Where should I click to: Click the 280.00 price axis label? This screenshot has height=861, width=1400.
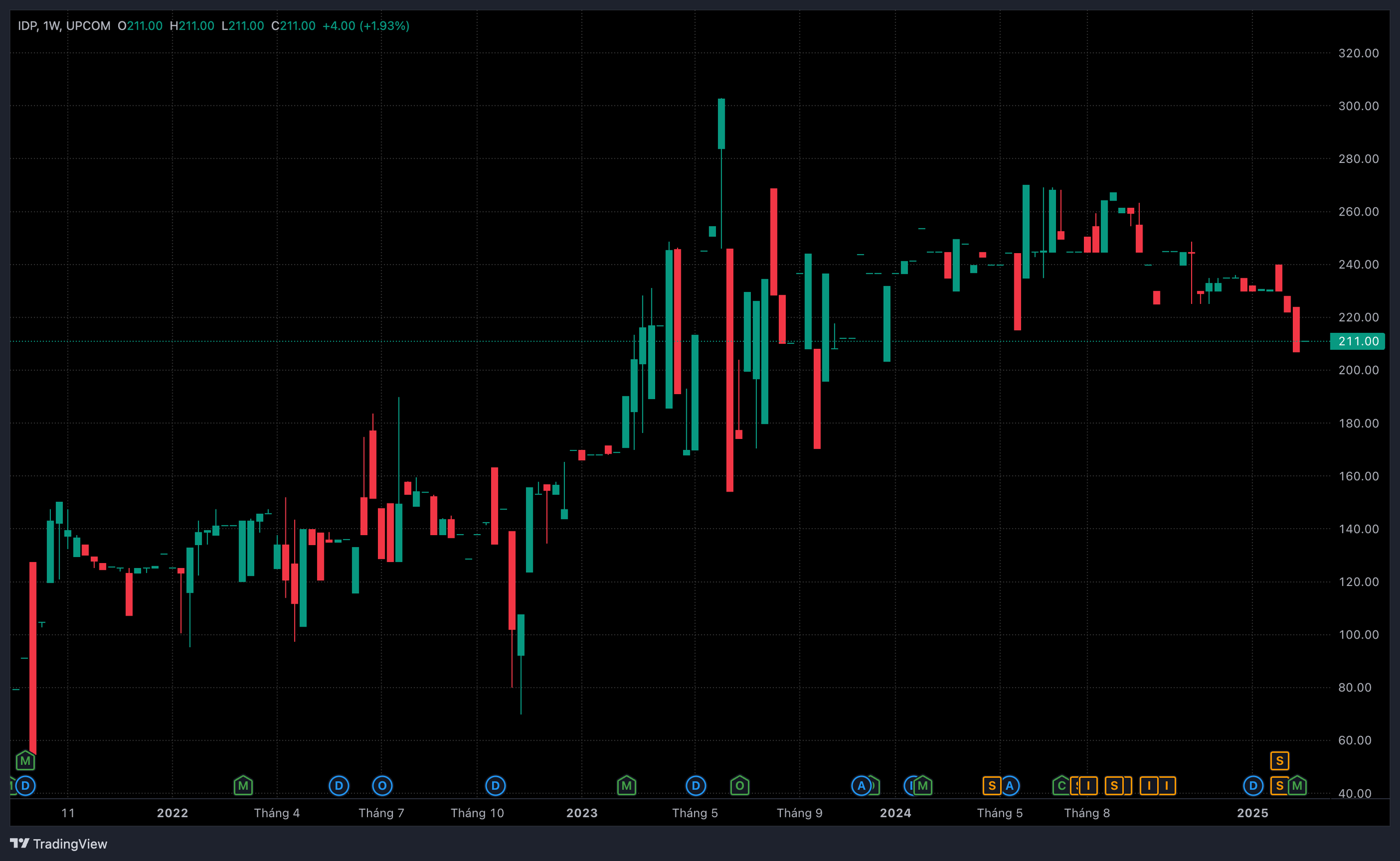click(1358, 159)
